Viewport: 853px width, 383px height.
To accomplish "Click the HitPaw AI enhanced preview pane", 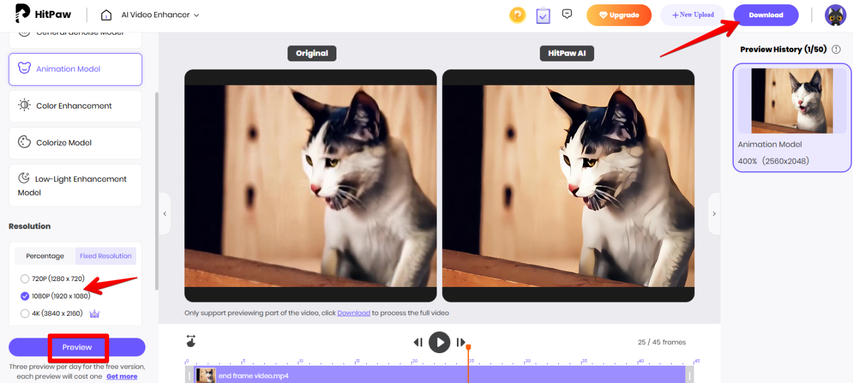I will point(568,186).
